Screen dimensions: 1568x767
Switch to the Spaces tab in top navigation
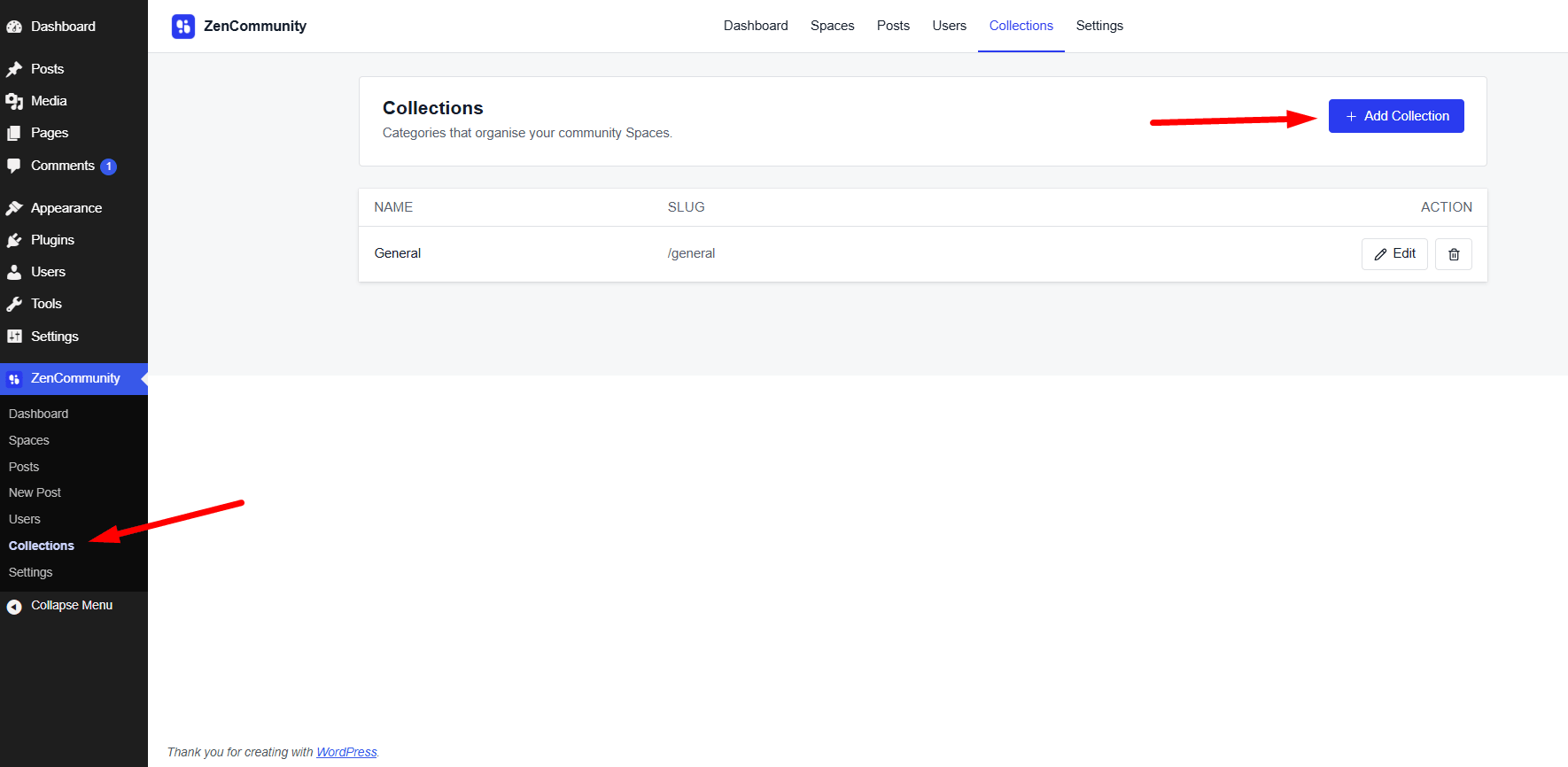(833, 26)
